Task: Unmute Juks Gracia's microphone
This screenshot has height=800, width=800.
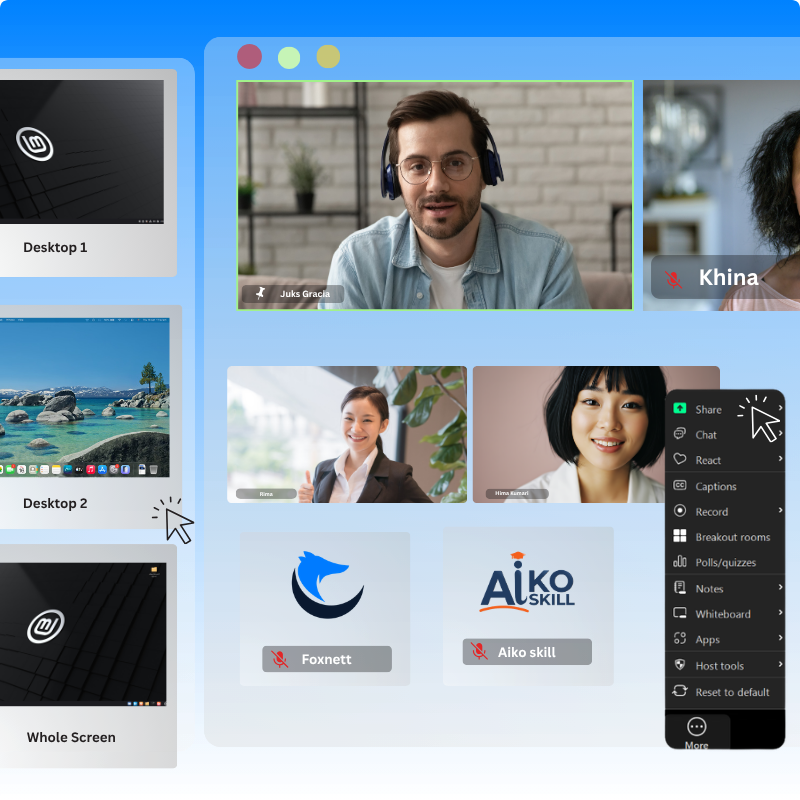Action: (261, 294)
